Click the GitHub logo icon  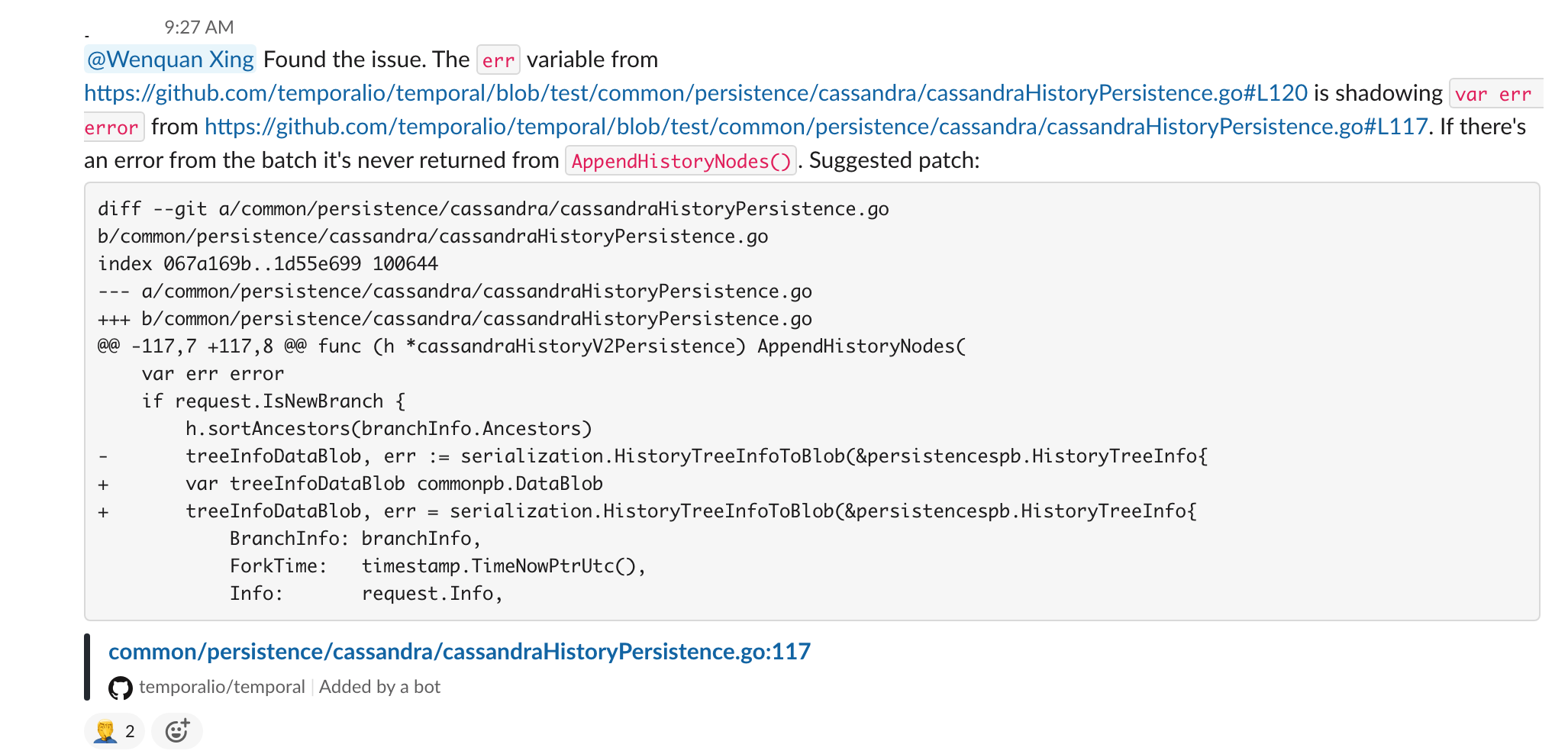pos(121,688)
